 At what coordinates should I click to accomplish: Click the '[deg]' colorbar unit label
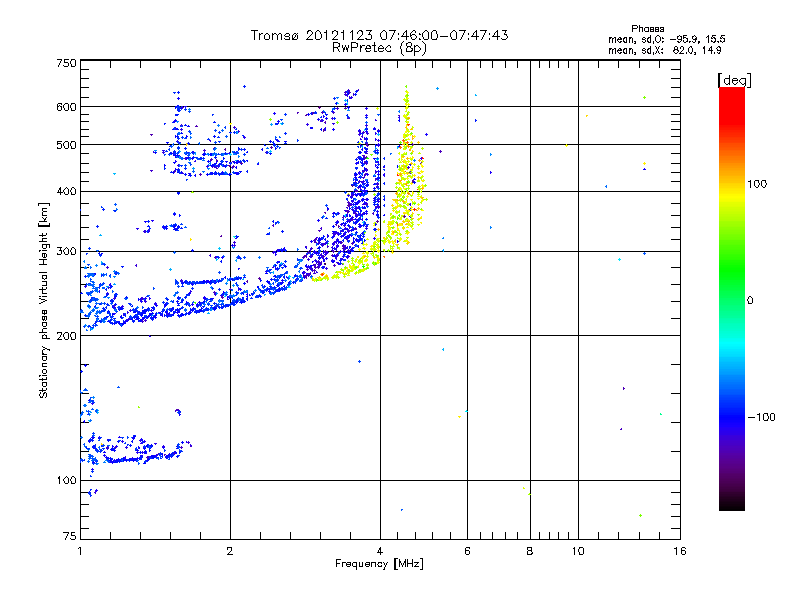click(734, 80)
